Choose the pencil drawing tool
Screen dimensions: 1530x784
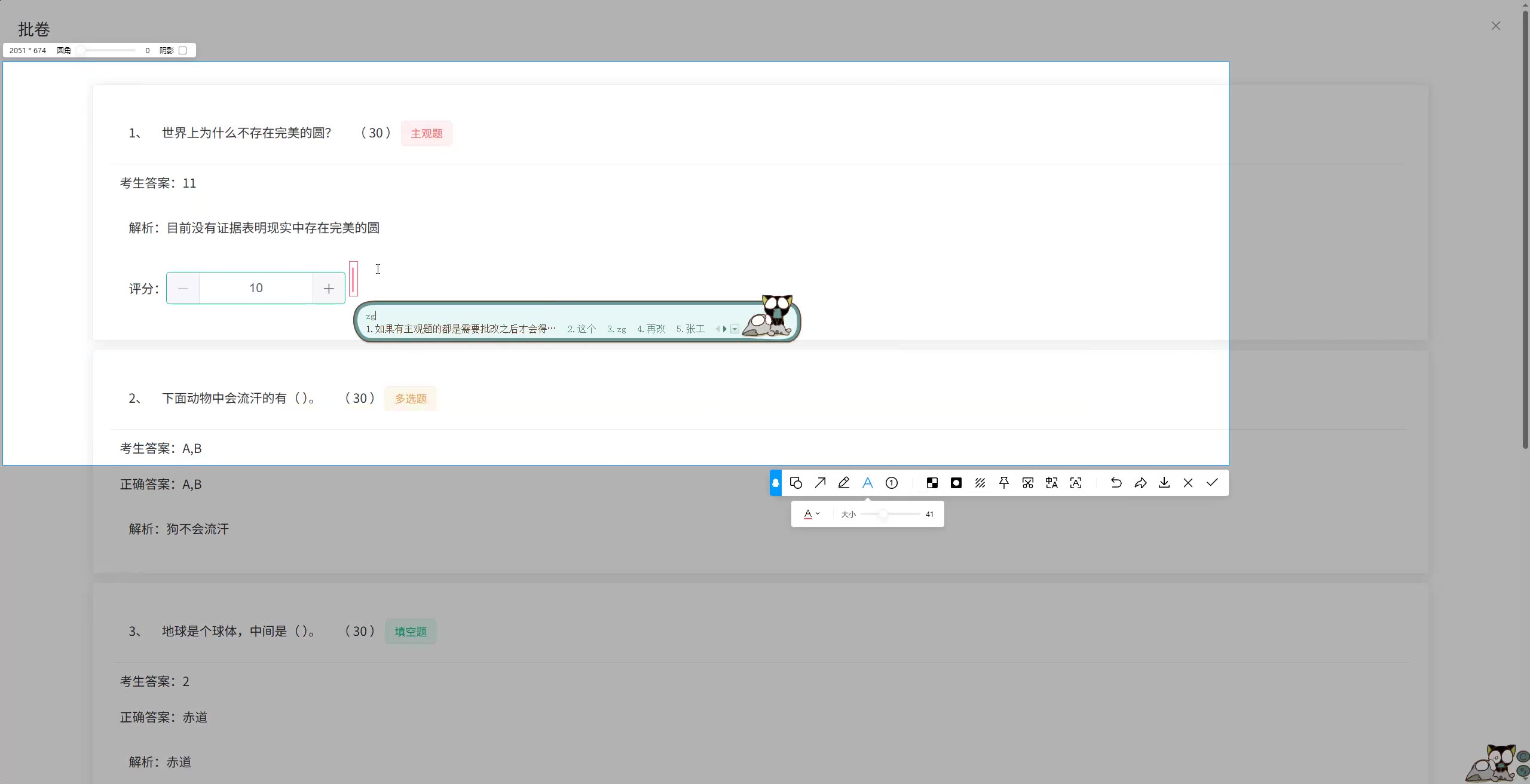click(844, 483)
